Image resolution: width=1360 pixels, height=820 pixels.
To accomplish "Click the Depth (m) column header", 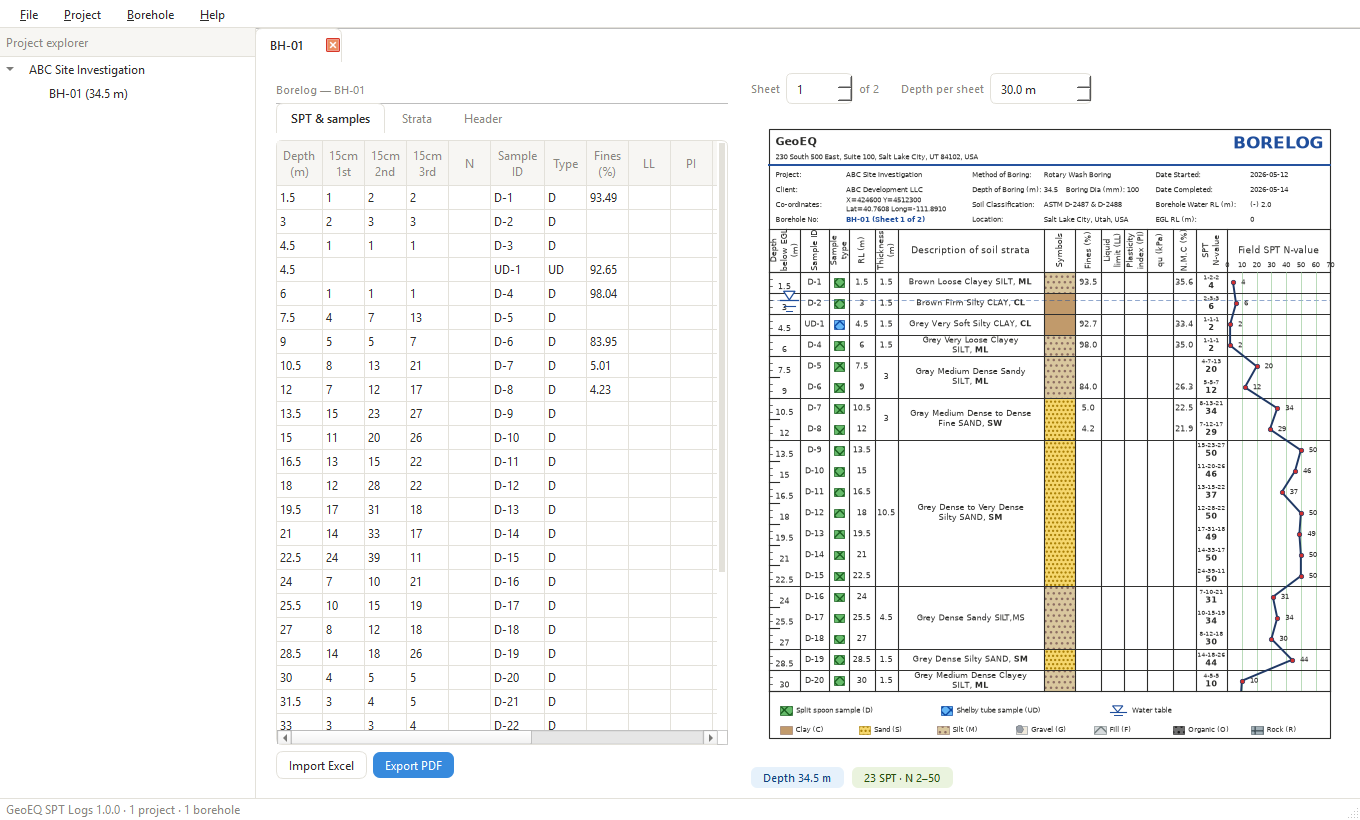I will [299, 164].
